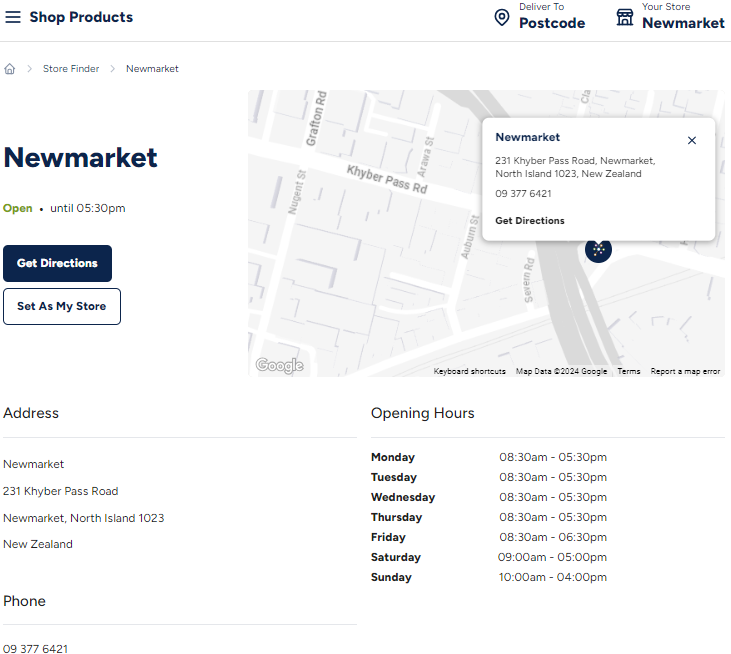
Task: Click first breadcrumb chevron separator
Action: (x=29, y=69)
